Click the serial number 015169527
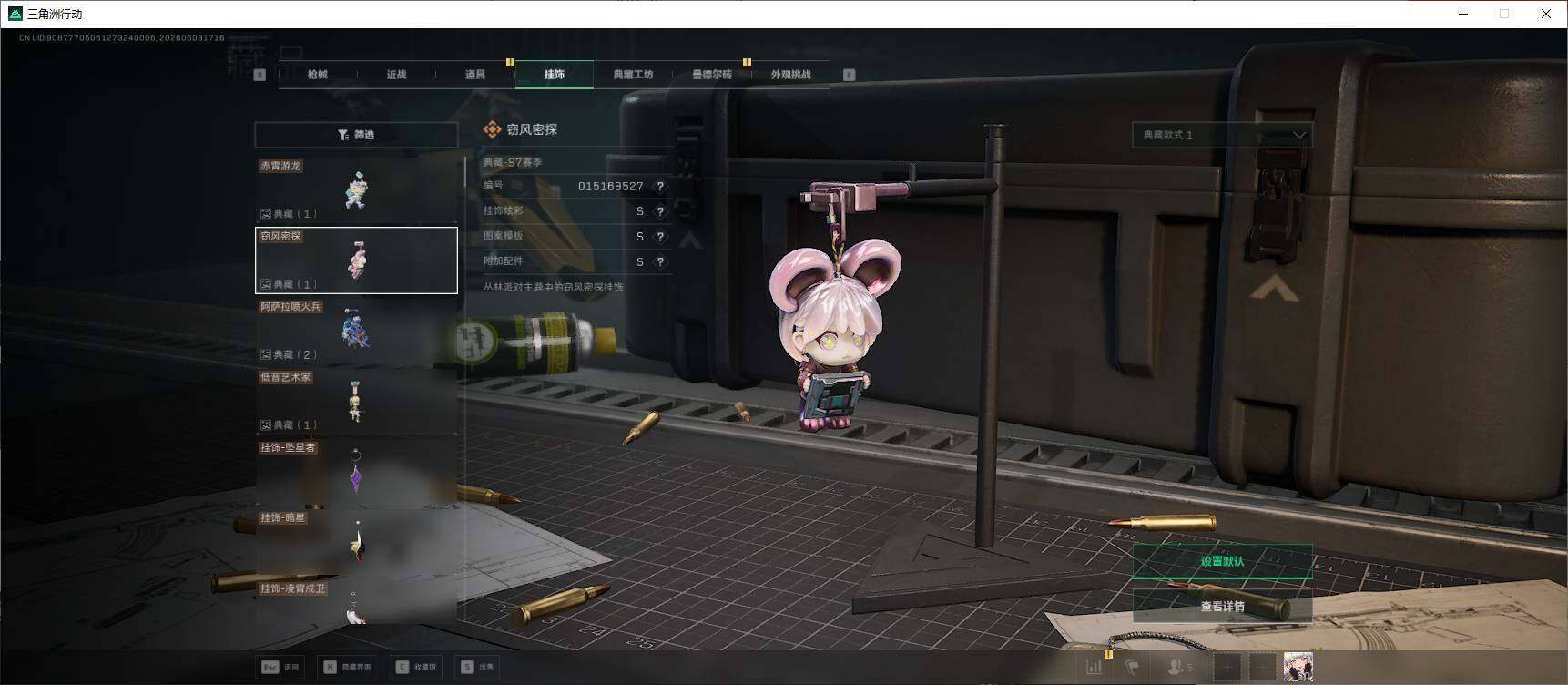This screenshot has width=1568, height=685. point(610,186)
